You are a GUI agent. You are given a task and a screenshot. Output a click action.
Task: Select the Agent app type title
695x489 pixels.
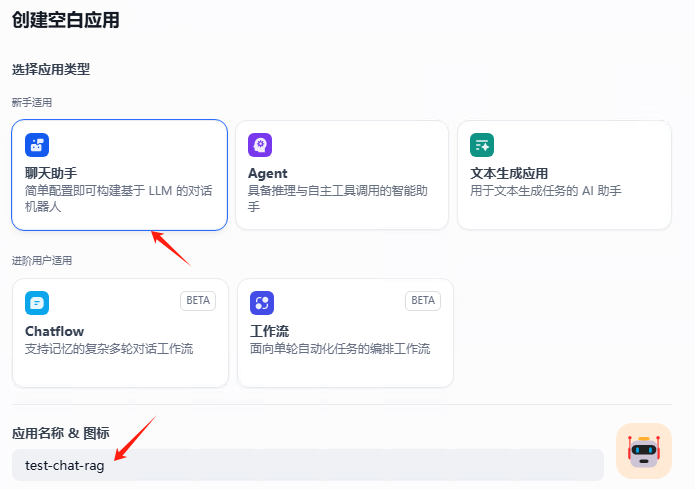pyautogui.click(x=267, y=173)
